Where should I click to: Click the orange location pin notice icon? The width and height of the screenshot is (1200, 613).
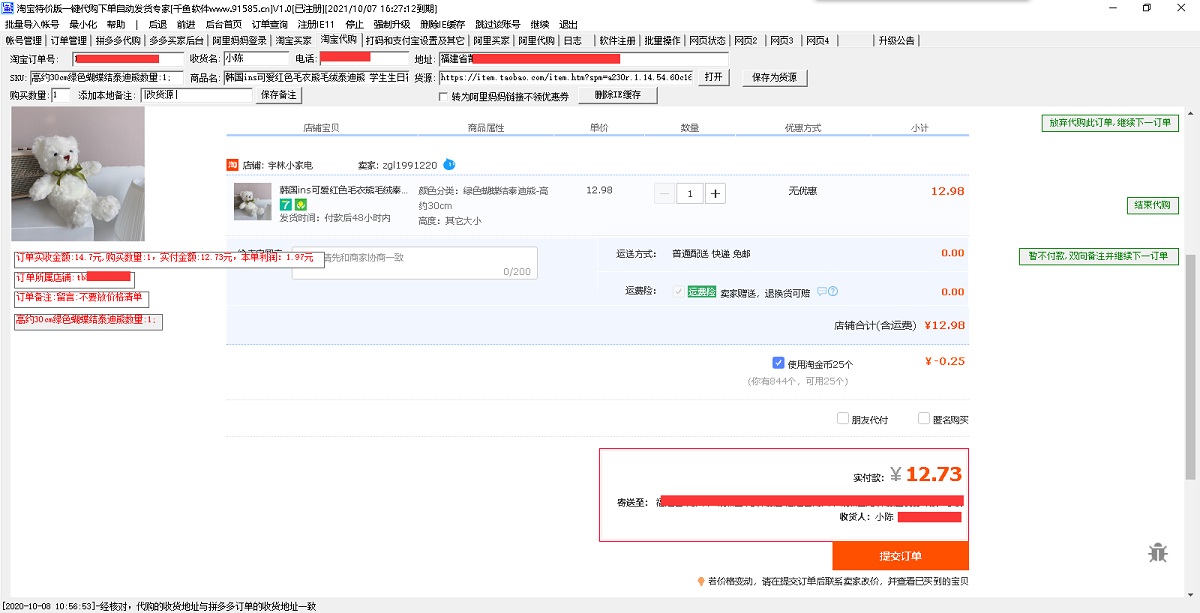click(701, 581)
